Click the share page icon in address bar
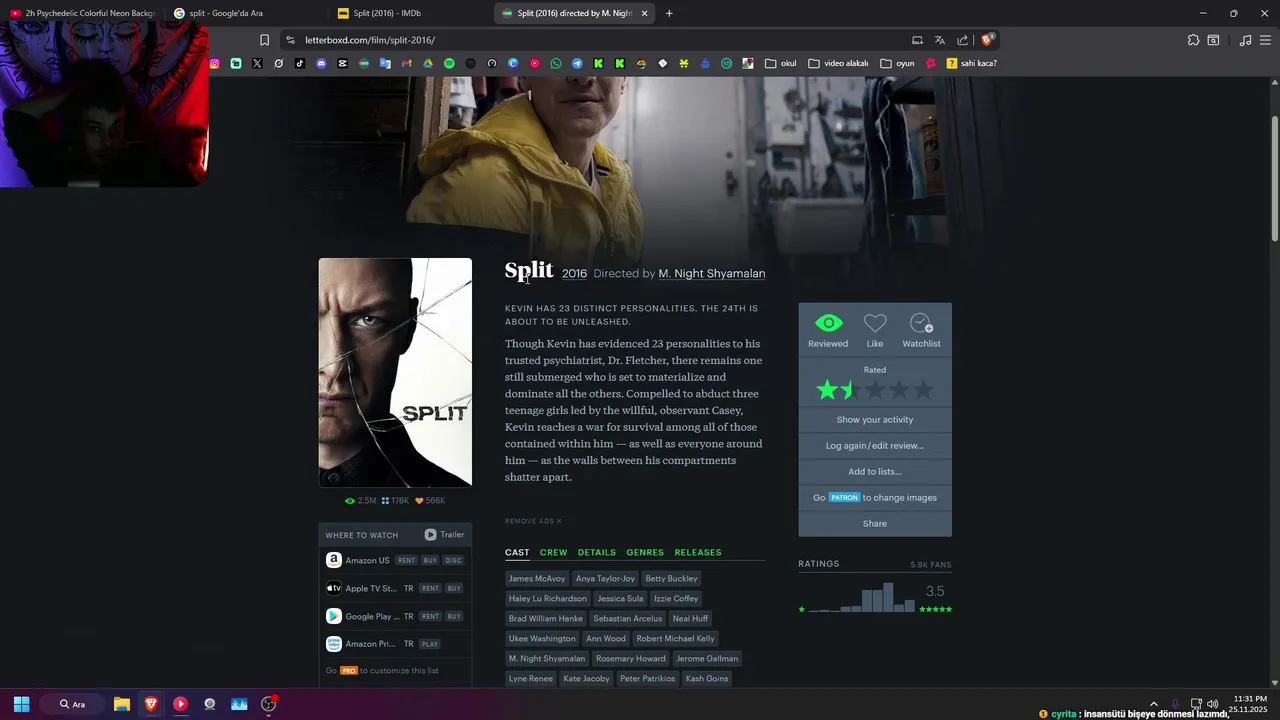The height and width of the screenshot is (720, 1280). (962, 40)
